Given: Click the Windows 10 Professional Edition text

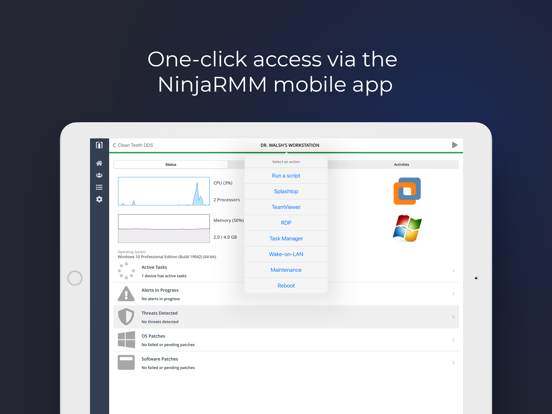Looking at the screenshot, I should click(x=167, y=257).
